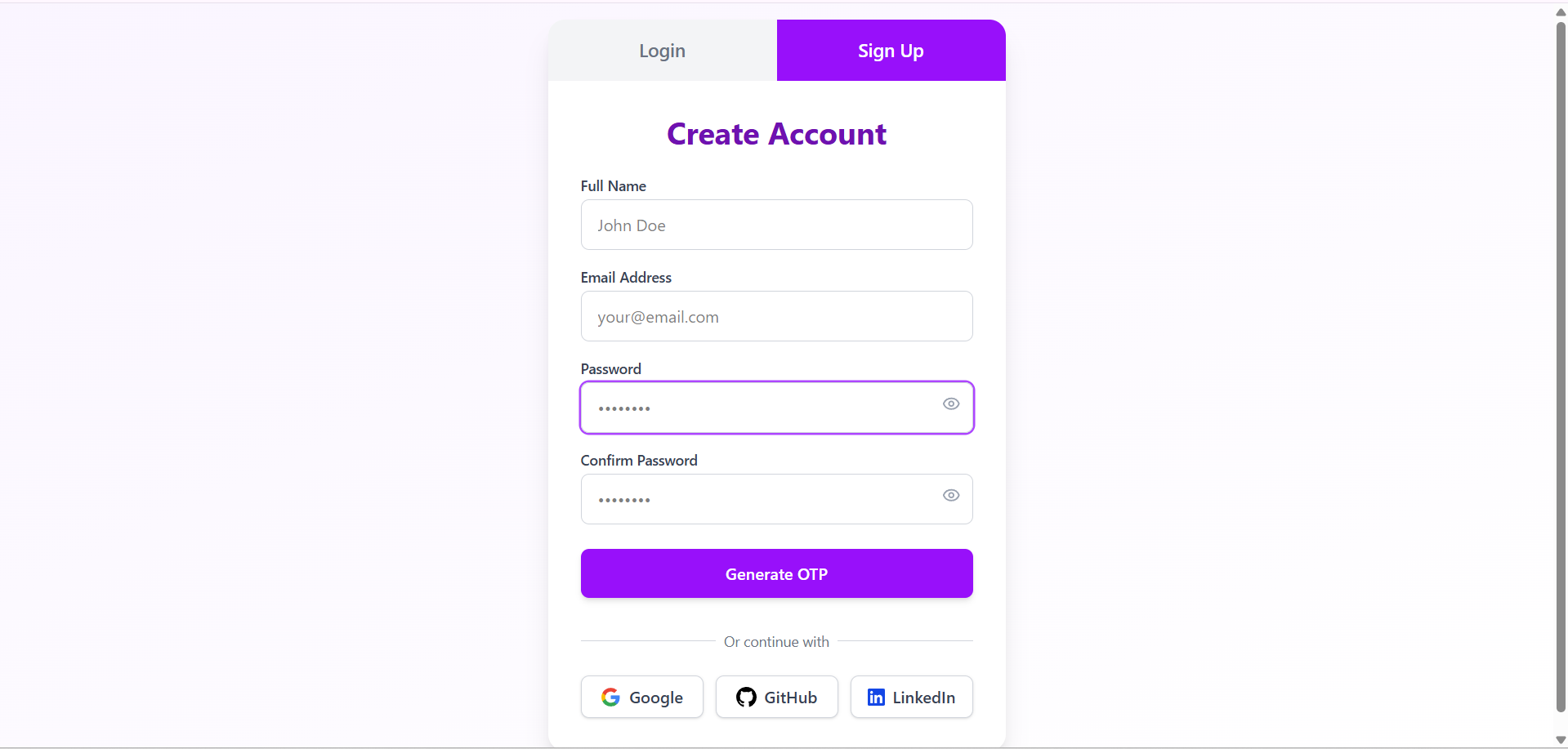Click the Confirm Password label
1568x749 pixels.
(x=639, y=461)
